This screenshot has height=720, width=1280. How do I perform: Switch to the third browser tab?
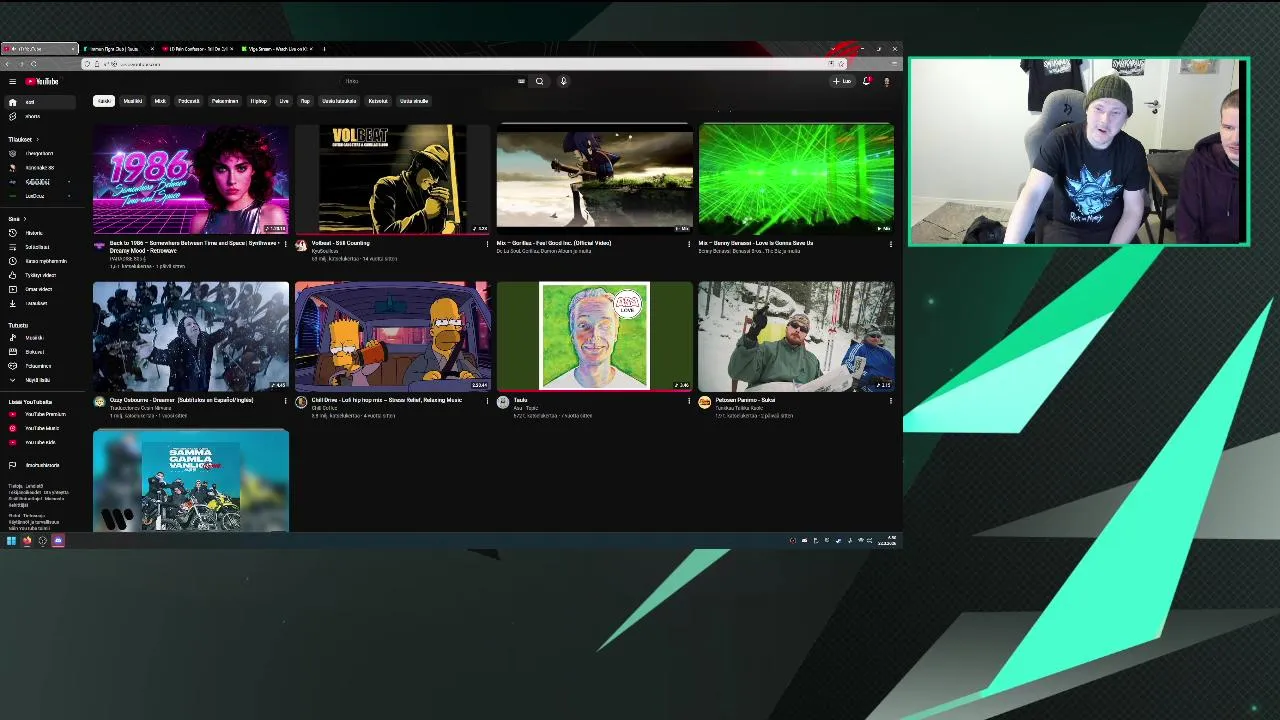(198, 49)
